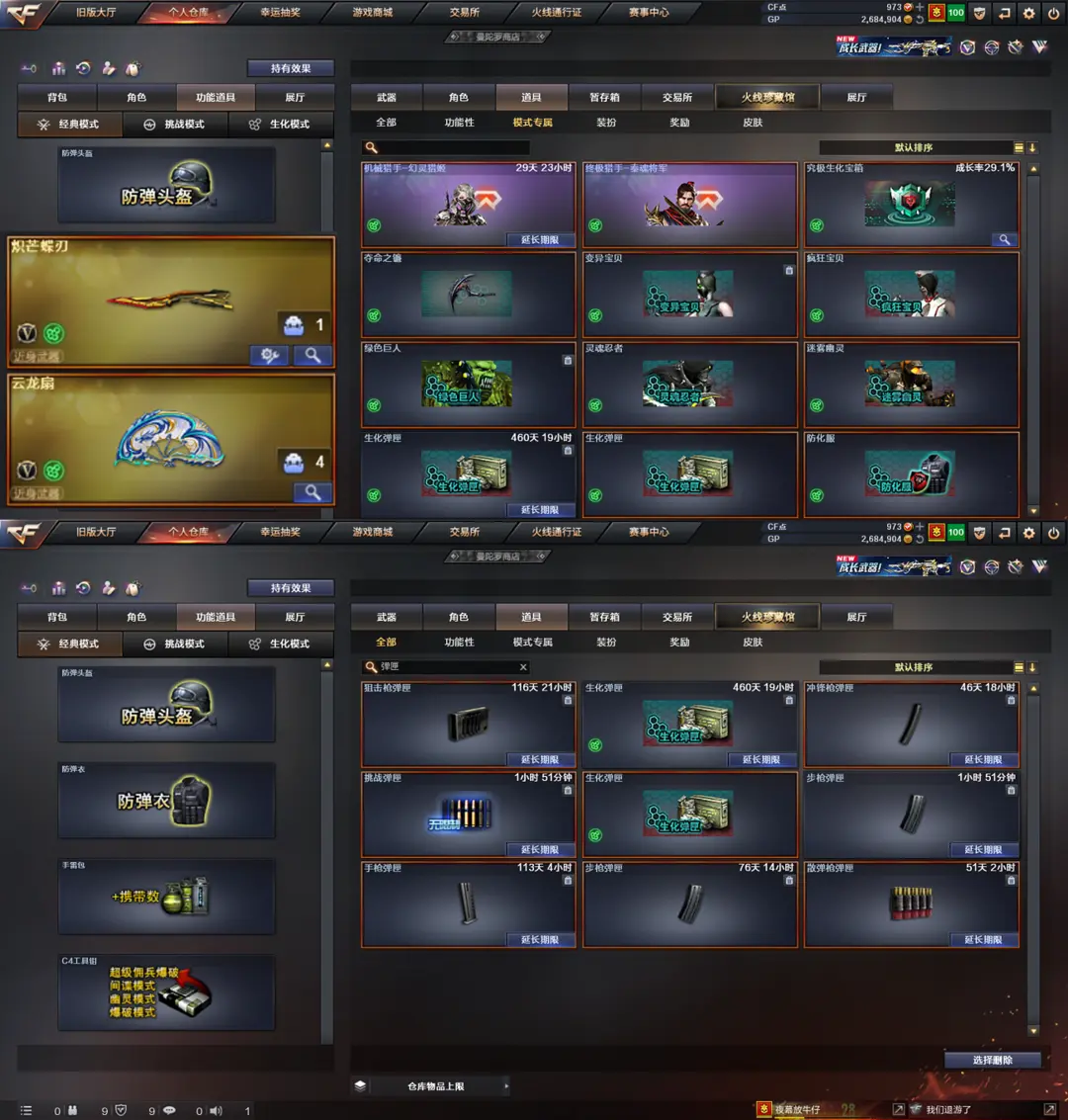This screenshot has height=1120, width=1068.
Task: Toggle the sort direction arrow in the upper screenshot
Action: pyautogui.click(x=1032, y=148)
